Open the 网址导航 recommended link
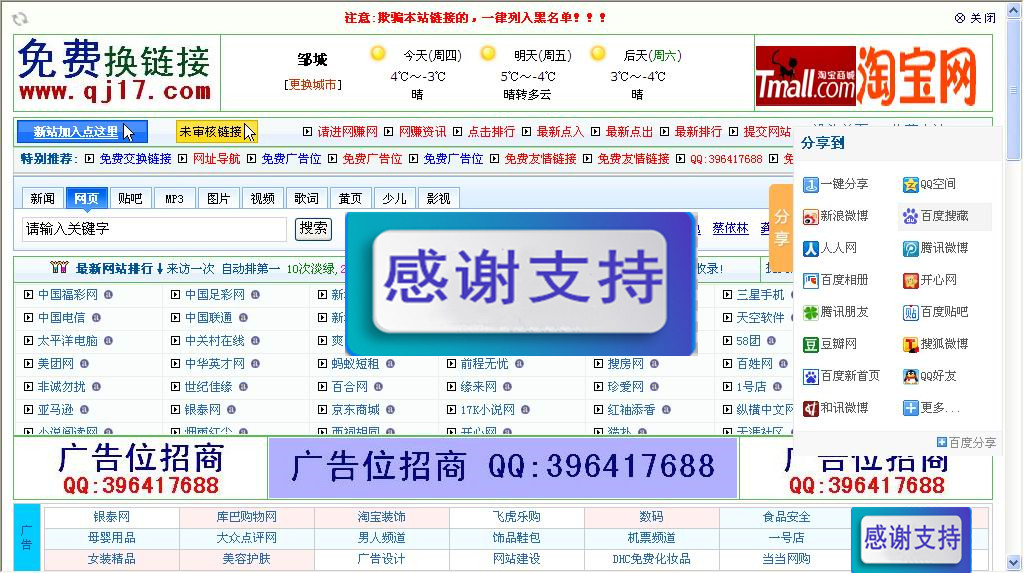 pos(216,159)
